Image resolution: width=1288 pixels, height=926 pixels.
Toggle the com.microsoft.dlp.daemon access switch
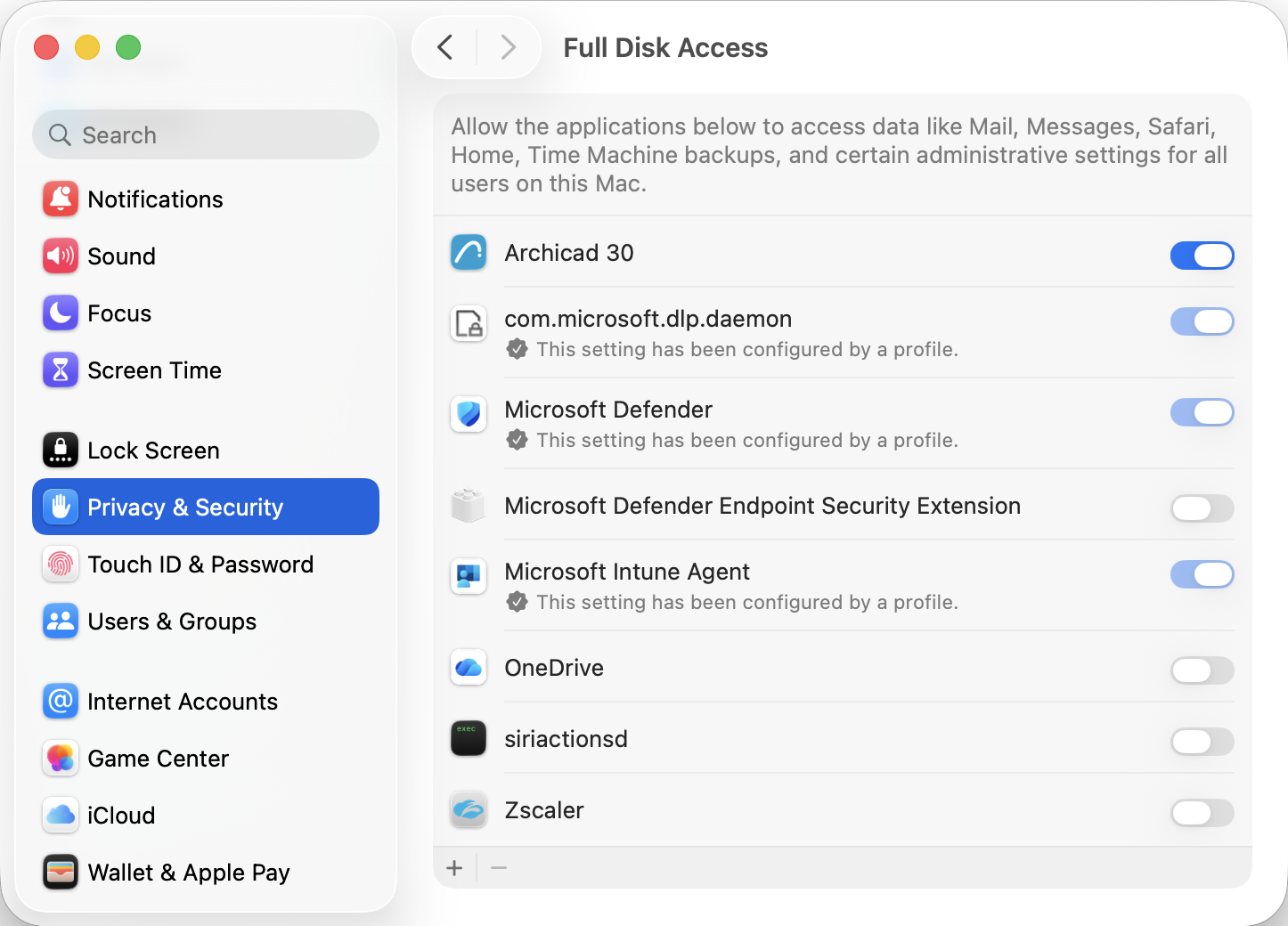click(1202, 321)
